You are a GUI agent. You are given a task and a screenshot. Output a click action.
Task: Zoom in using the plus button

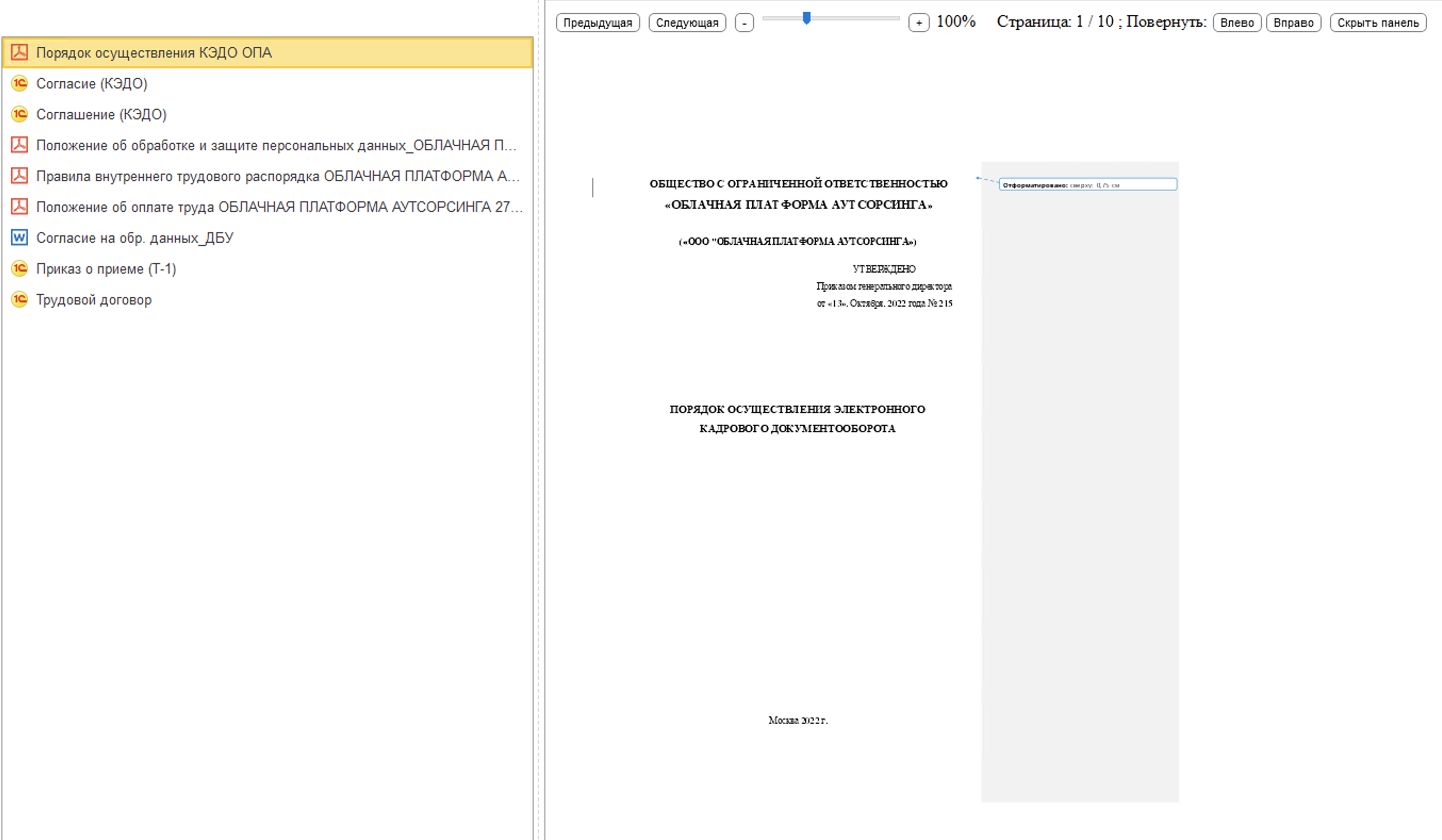(x=919, y=22)
